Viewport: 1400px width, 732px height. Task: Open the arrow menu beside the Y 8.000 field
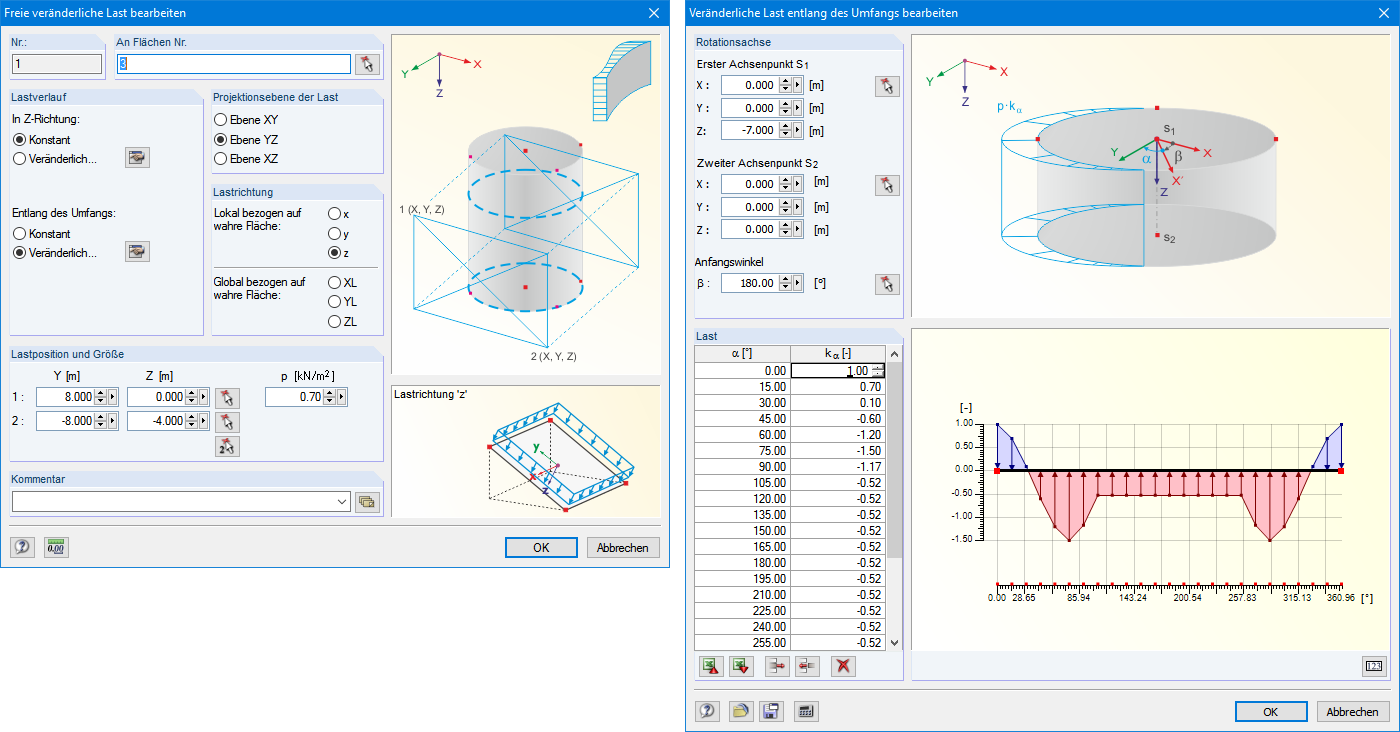(x=113, y=398)
